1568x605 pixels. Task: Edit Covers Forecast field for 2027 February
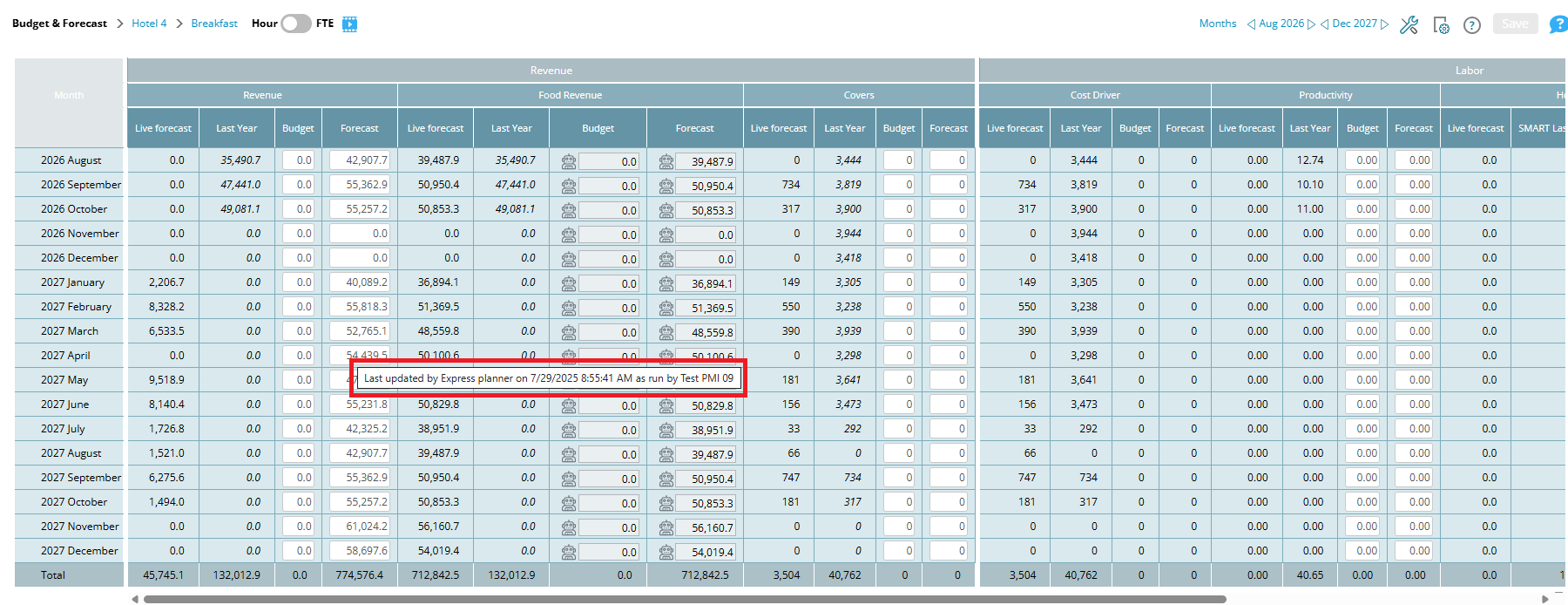(949, 307)
